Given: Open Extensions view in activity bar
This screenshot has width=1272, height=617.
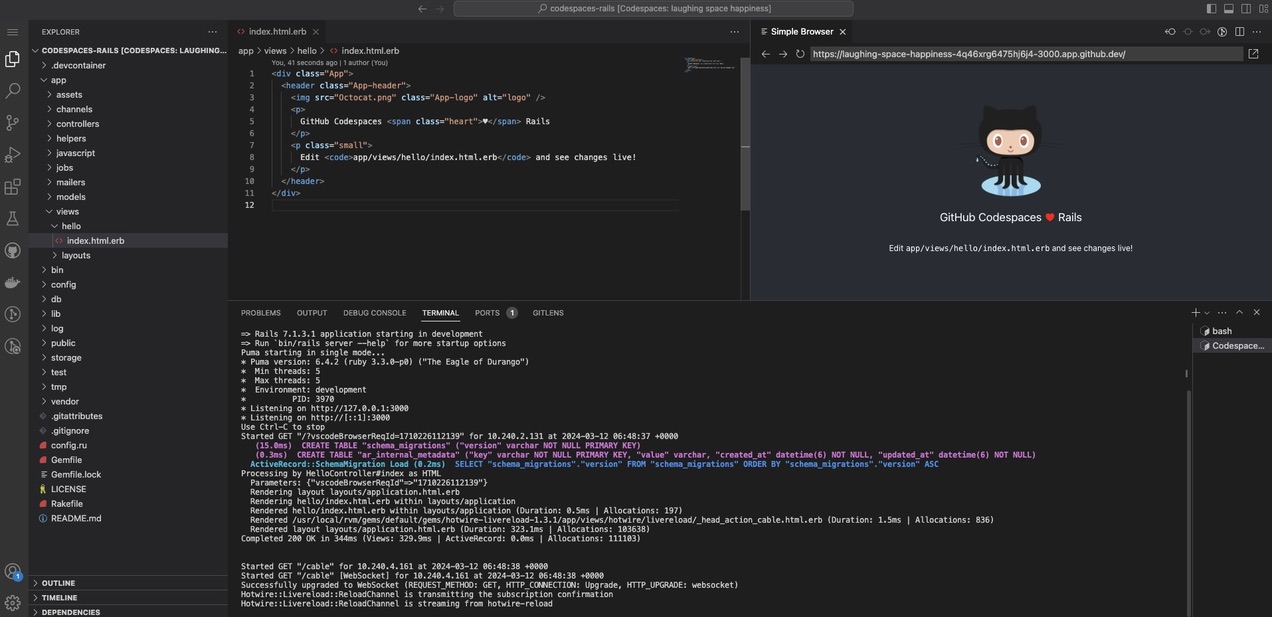Looking at the screenshot, I should pos(13,187).
